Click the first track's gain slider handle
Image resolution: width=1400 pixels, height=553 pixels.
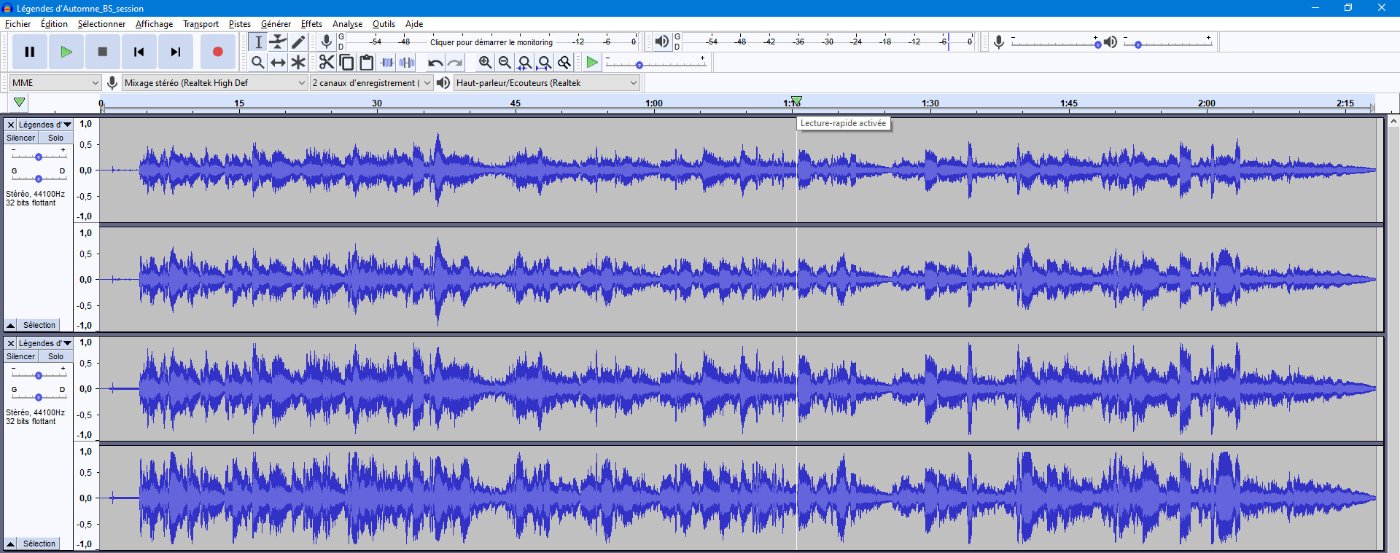tap(38, 157)
